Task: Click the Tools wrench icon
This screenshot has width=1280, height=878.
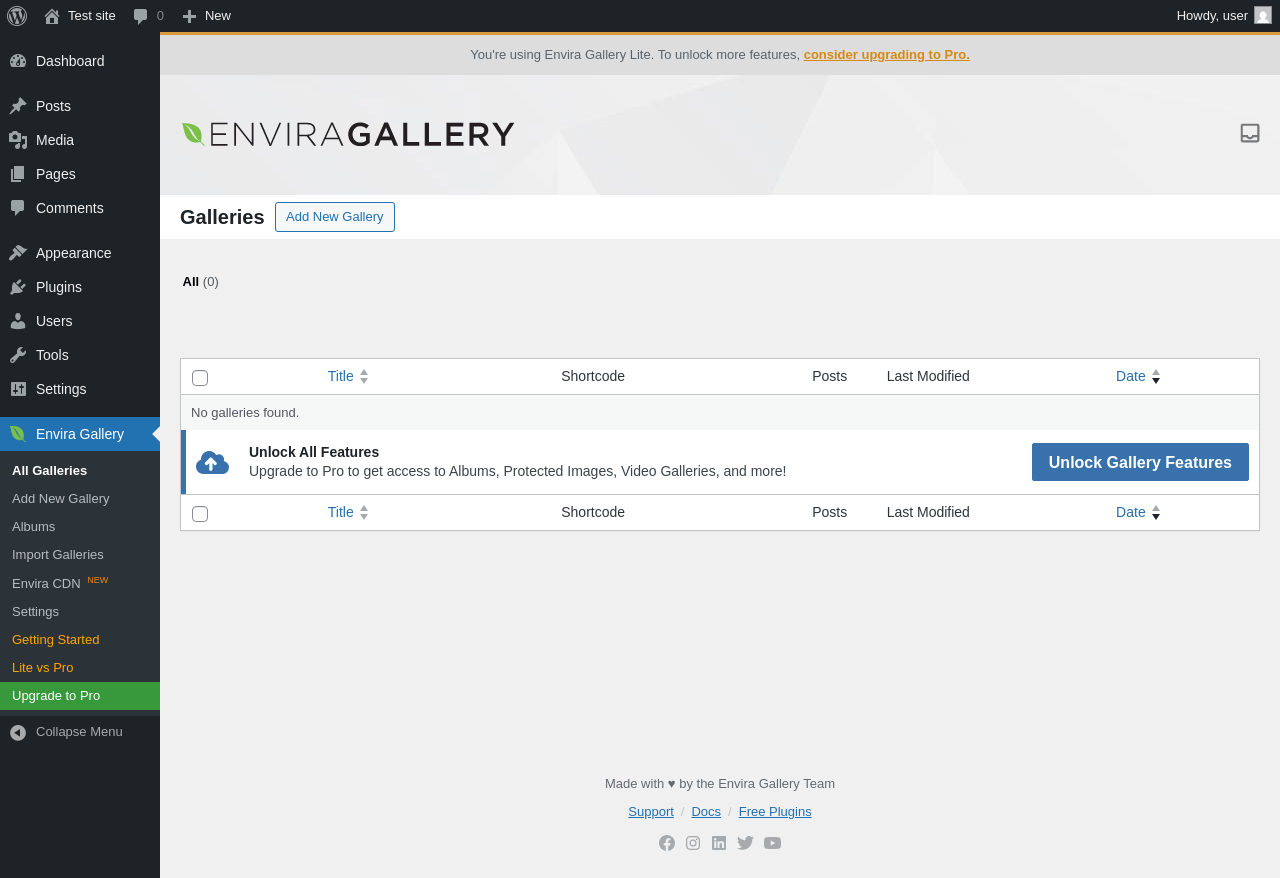Action: click(x=18, y=355)
